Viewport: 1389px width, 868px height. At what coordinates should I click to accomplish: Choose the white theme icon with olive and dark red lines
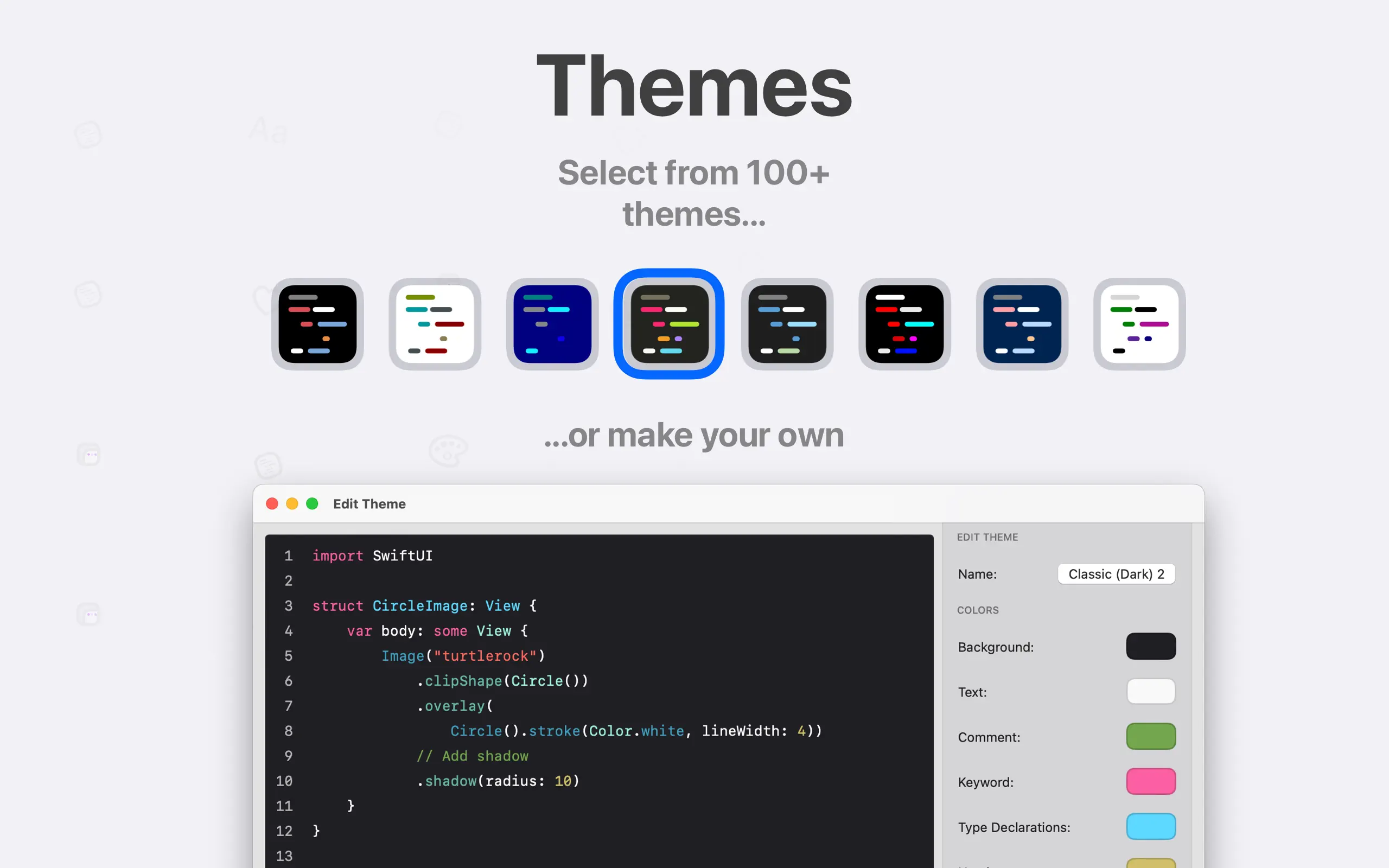435,324
